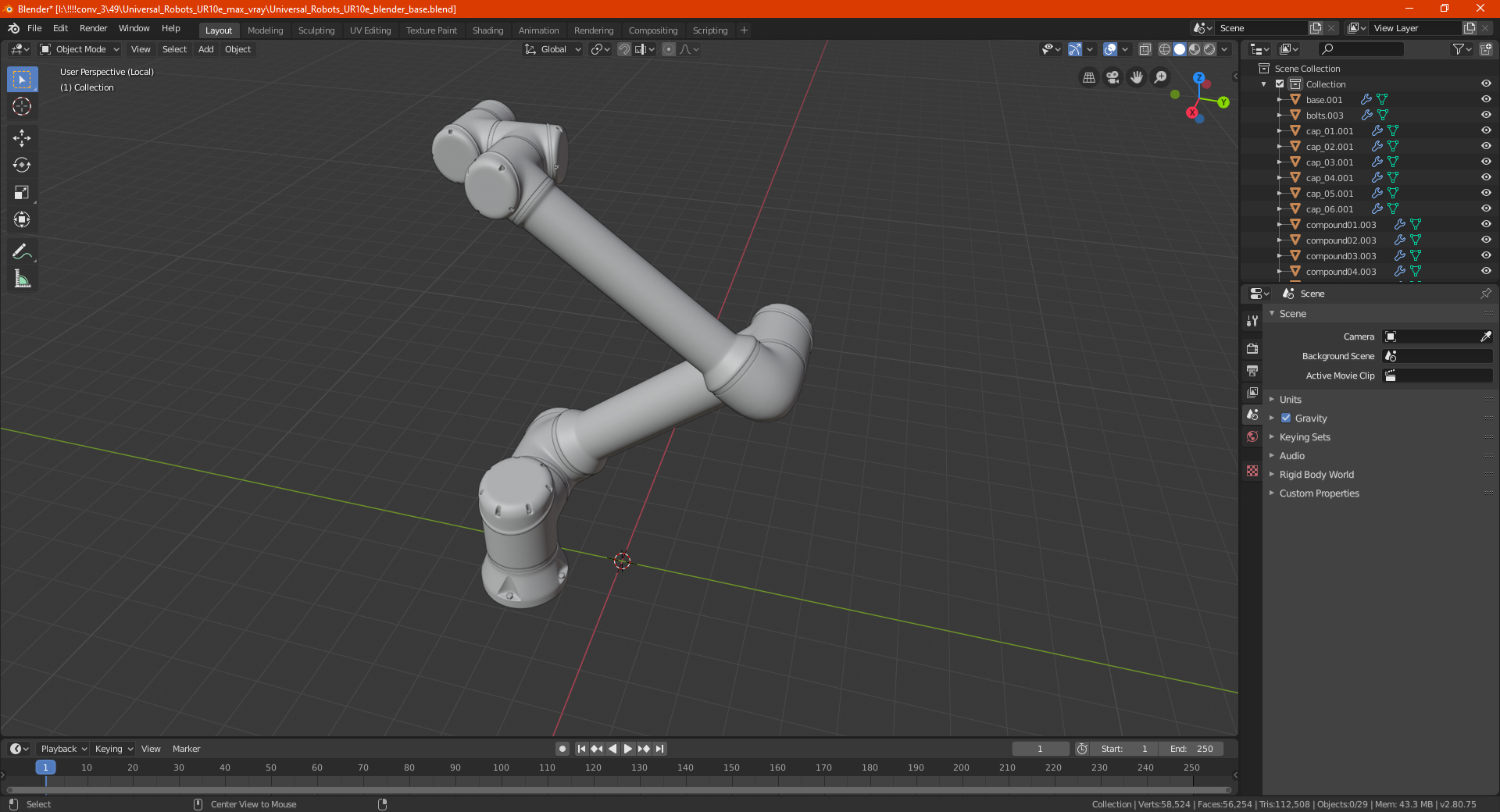The image size is (1500, 812).
Task: Switch viewport to camera view icon
Action: pyautogui.click(x=1112, y=77)
